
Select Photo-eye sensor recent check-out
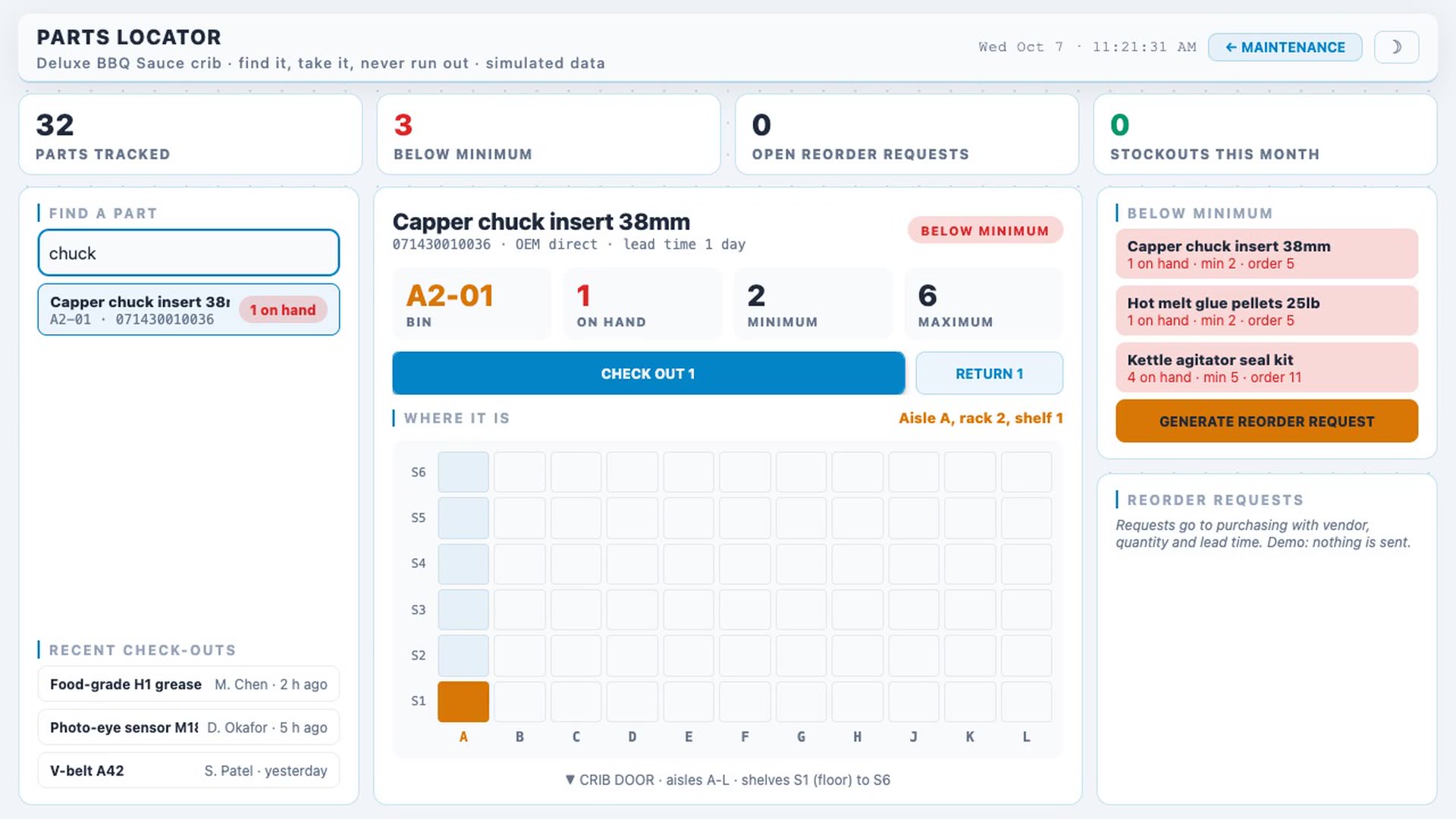click(x=188, y=727)
